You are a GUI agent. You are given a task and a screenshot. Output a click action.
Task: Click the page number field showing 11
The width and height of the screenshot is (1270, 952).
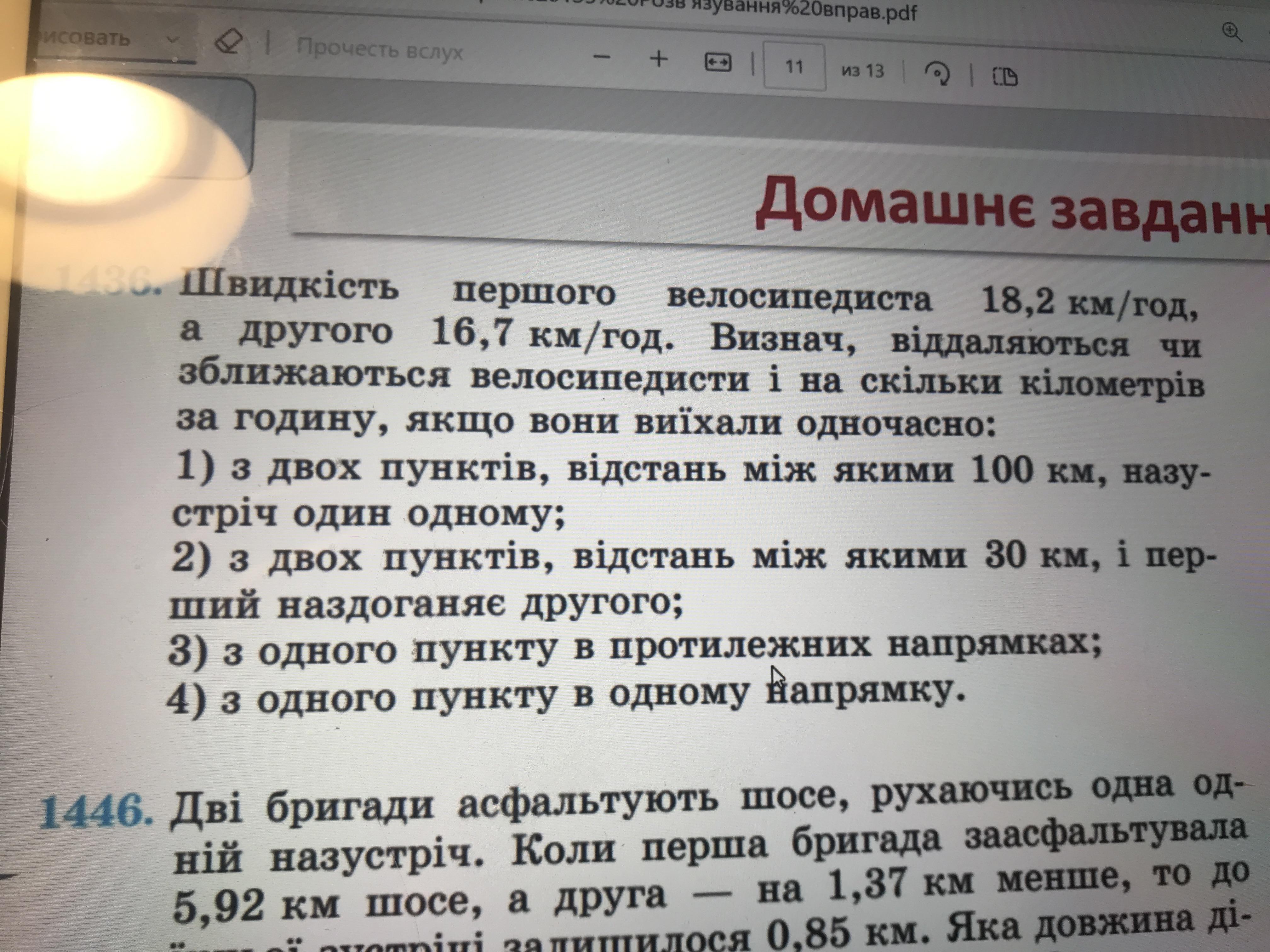point(794,66)
